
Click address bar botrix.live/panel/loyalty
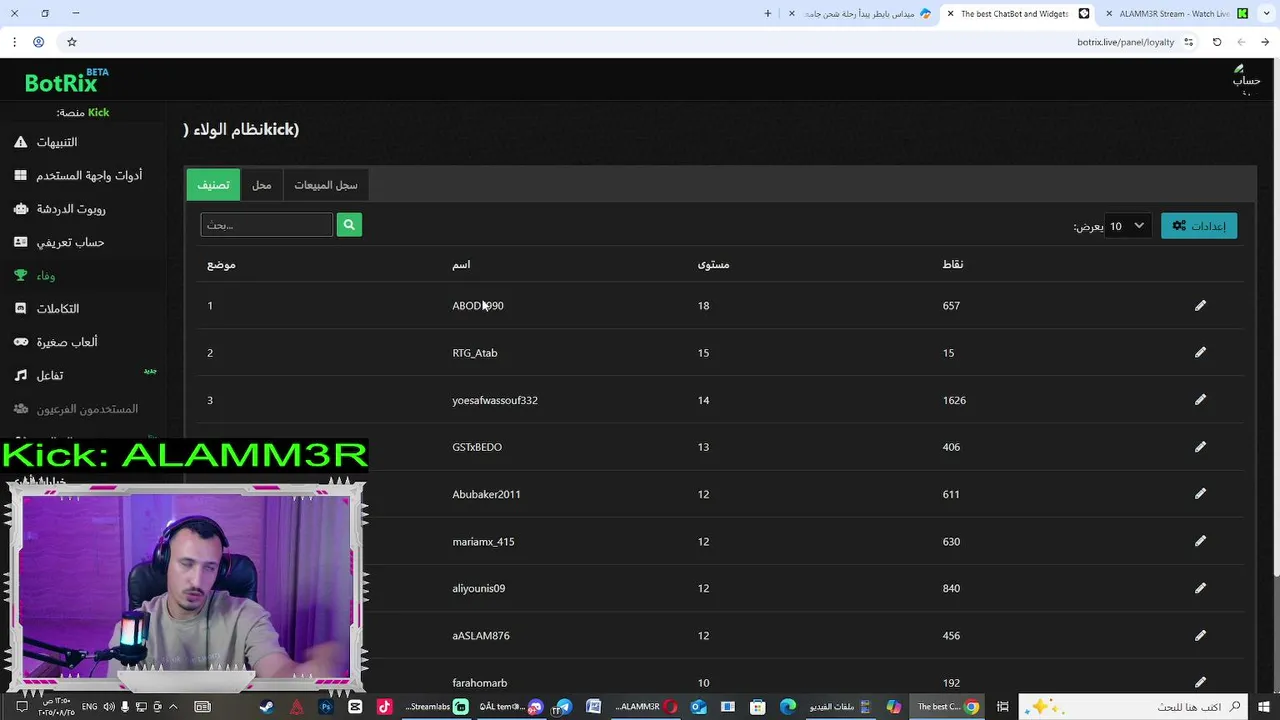1125,42
